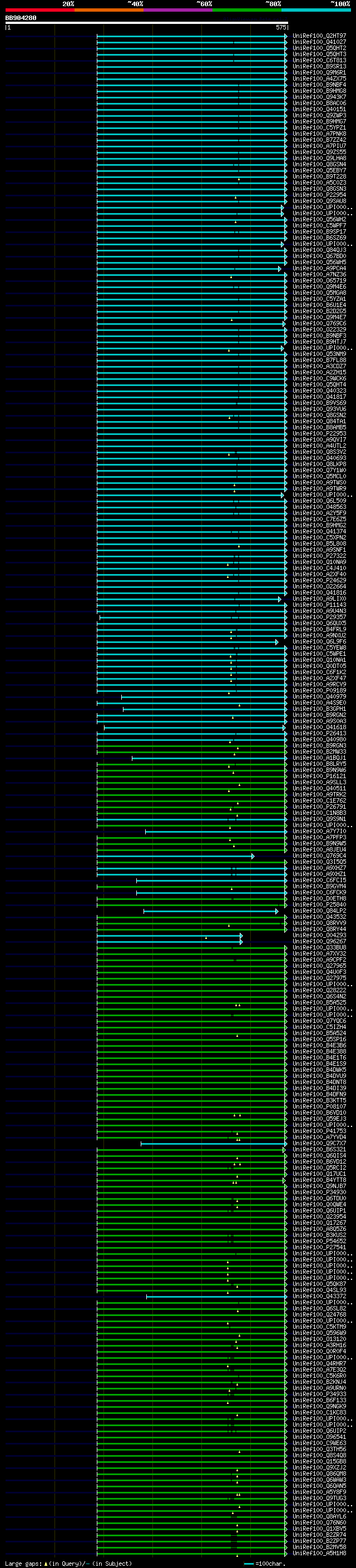This screenshot has width=356, height=1568.
Task: Select hit label UniRef100_A4UTL2
Action: [x=319, y=446]
